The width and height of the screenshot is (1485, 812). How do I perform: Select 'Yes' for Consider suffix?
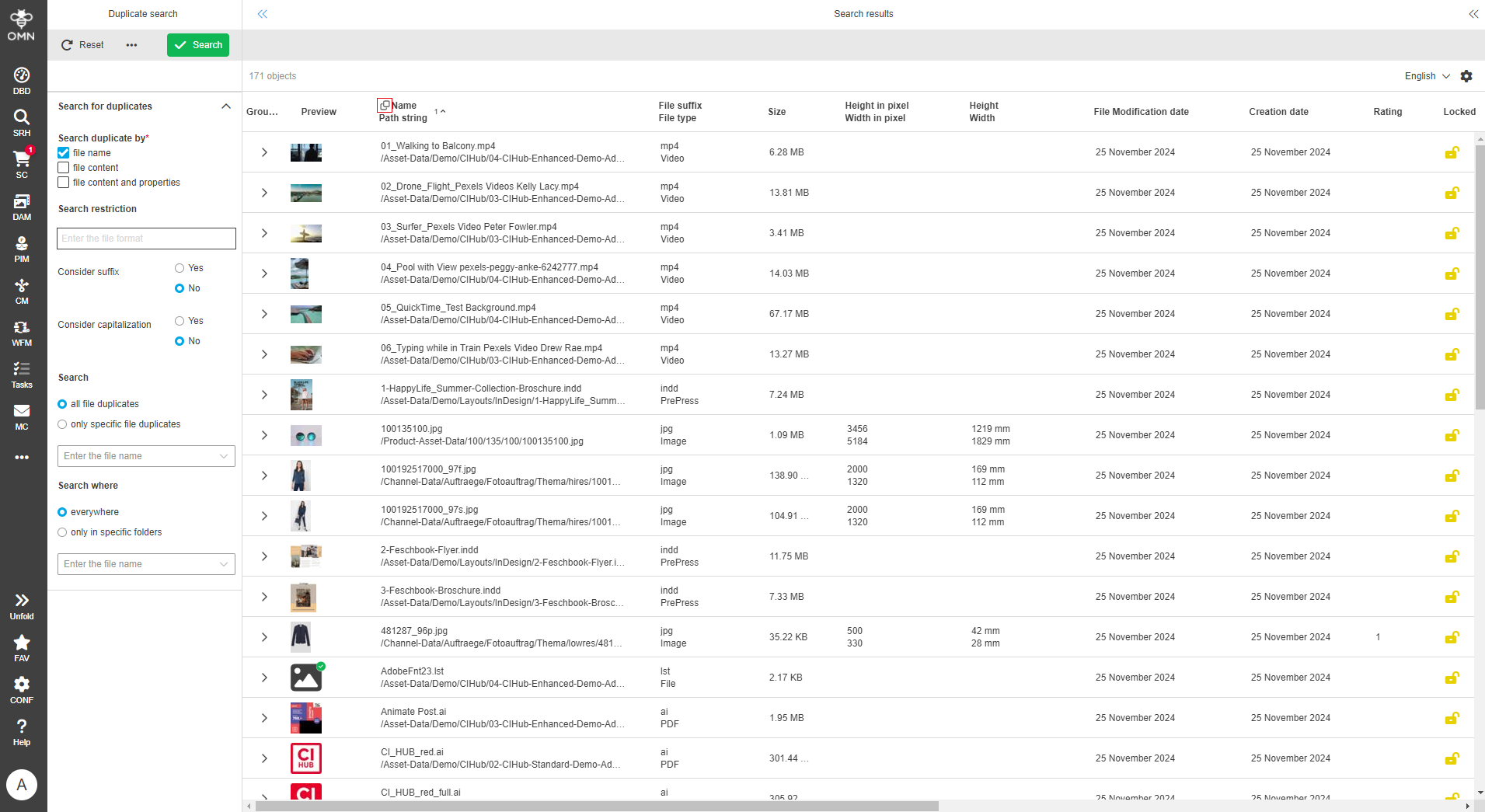tap(179, 267)
